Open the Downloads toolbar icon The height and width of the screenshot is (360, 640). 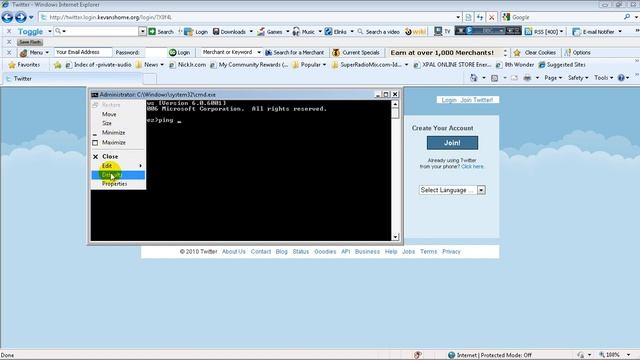point(216,31)
